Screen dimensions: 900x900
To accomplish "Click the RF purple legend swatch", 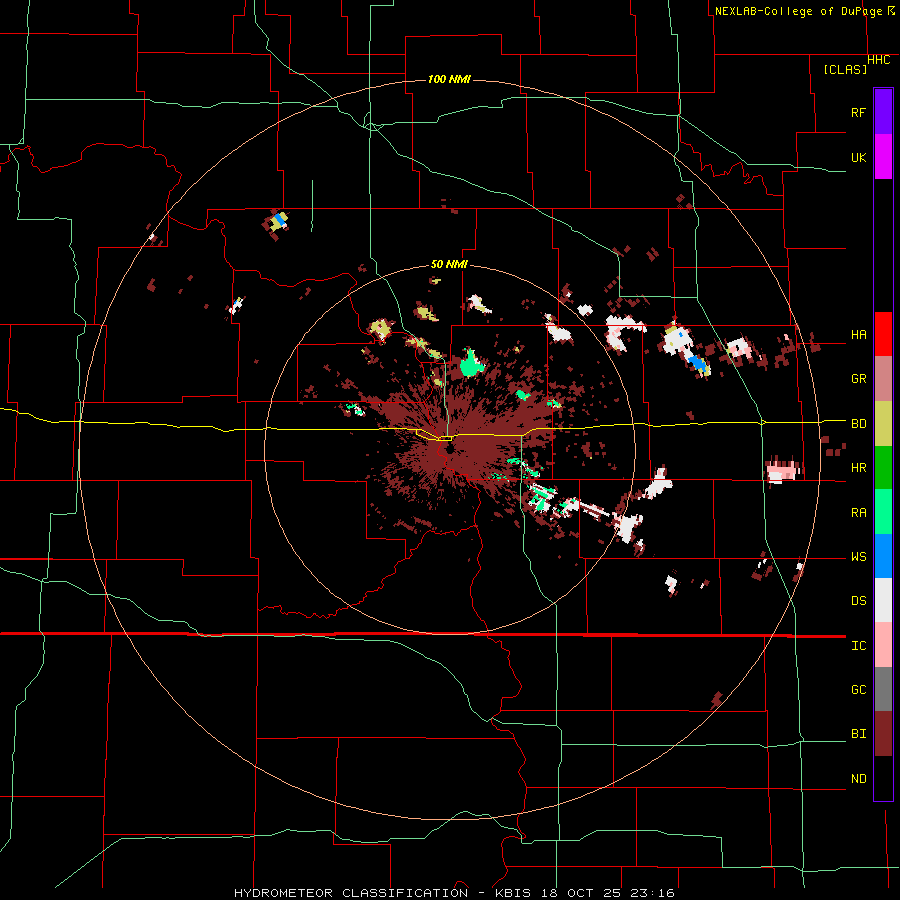I will [883, 112].
